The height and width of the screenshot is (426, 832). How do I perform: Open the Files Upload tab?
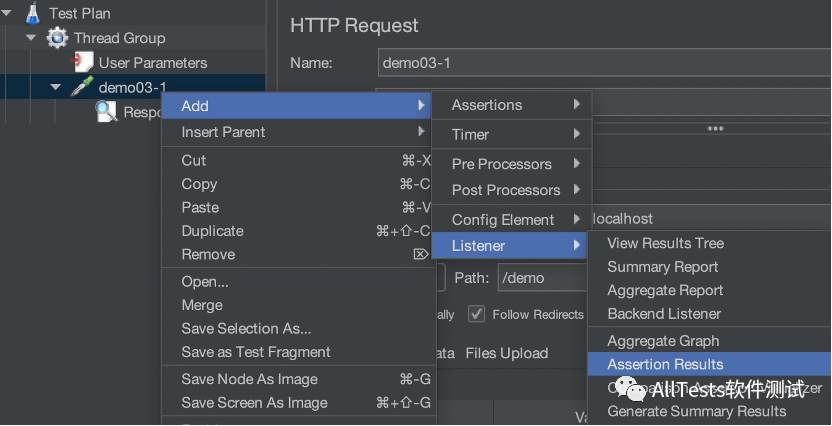tap(506, 353)
